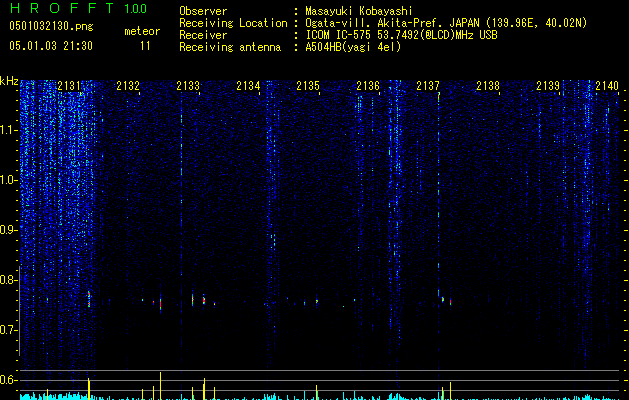Click the 2131 time marker
This screenshot has width=629, height=400.
(x=69, y=86)
